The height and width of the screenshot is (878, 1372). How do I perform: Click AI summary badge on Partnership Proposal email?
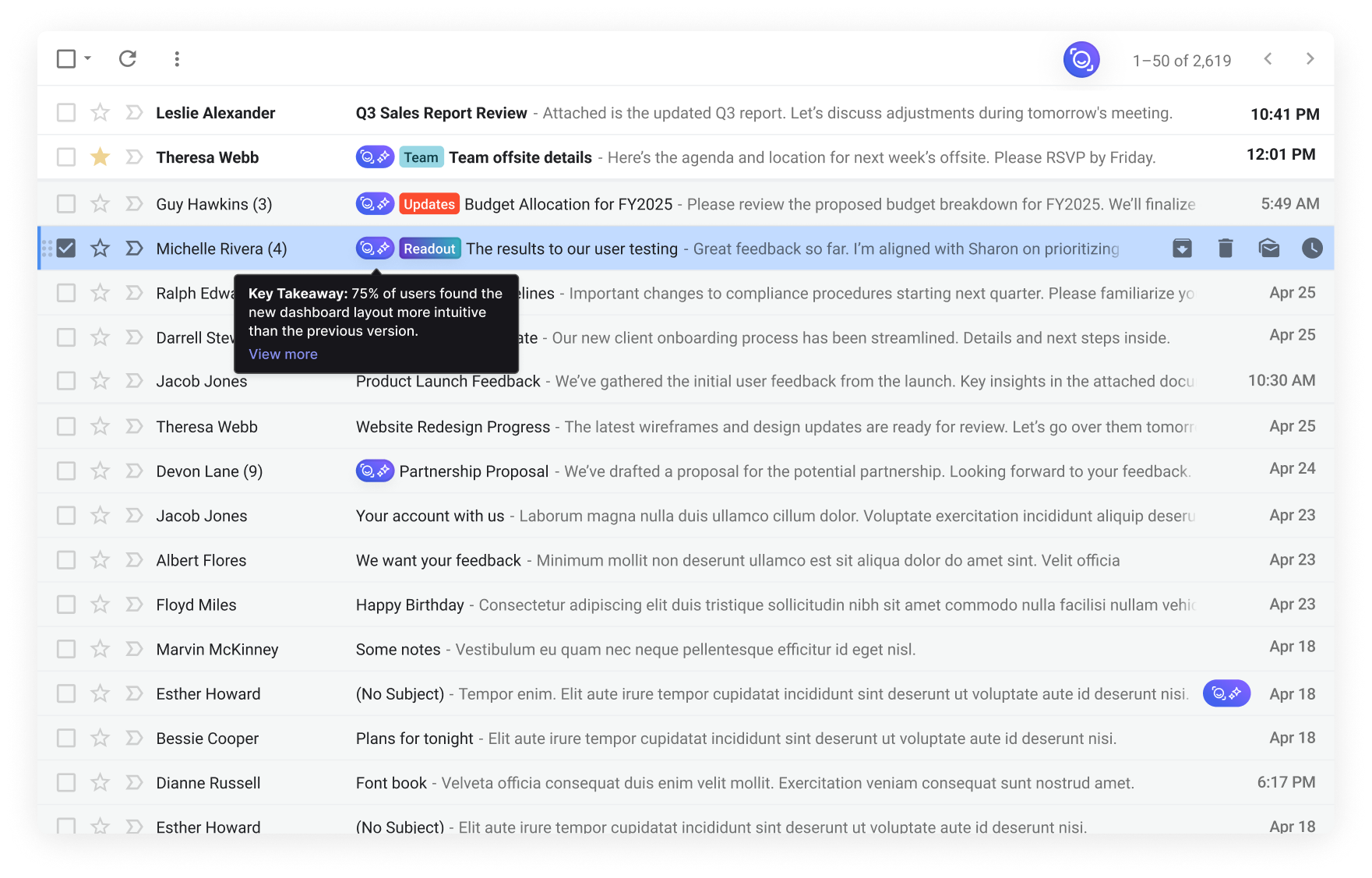click(x=375, y=471)
